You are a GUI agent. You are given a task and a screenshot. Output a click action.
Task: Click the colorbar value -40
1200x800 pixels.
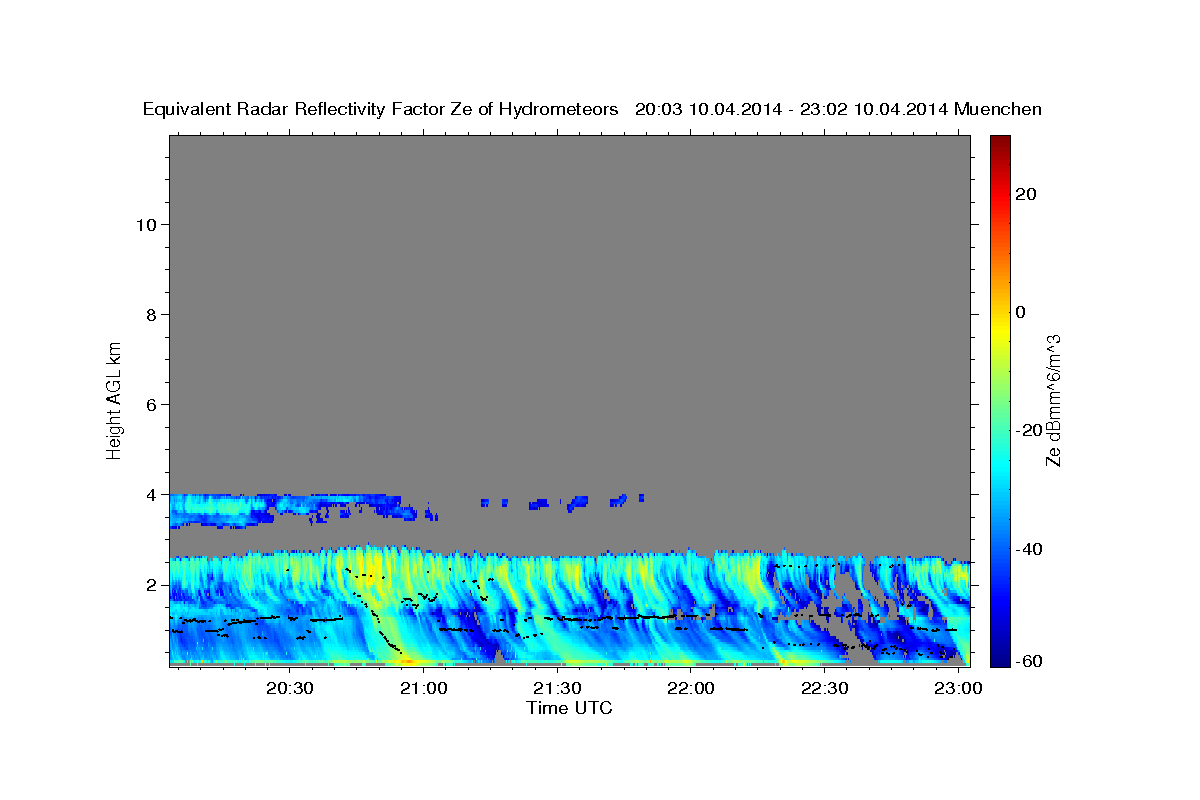tap(1029, 549)
